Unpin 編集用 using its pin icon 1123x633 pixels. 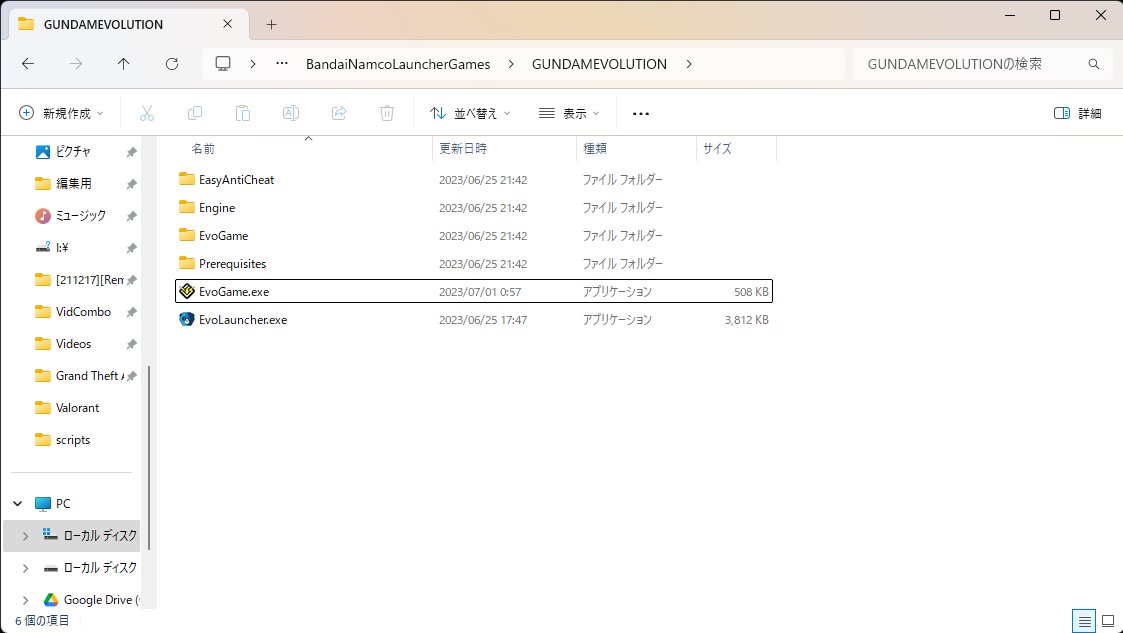tap(131, 184)
